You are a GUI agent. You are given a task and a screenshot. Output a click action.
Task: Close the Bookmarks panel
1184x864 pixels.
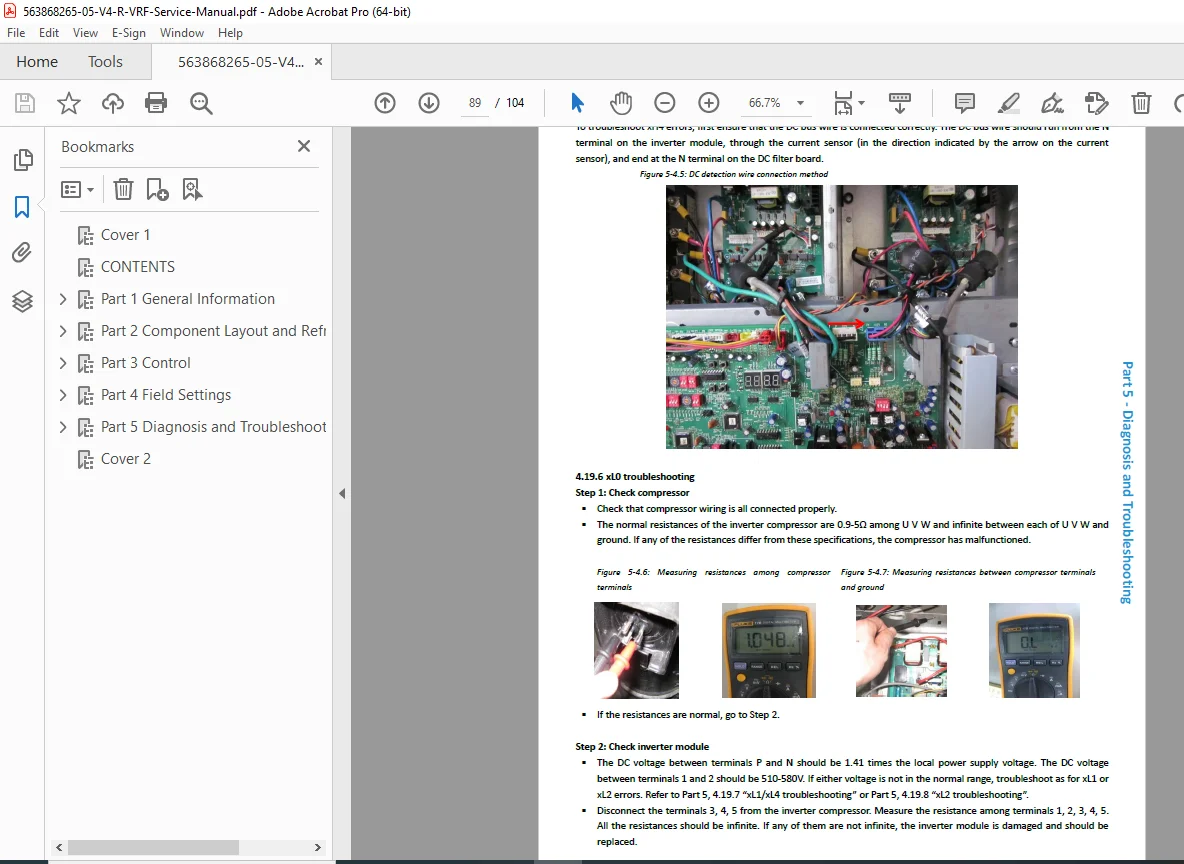[304, 147]
